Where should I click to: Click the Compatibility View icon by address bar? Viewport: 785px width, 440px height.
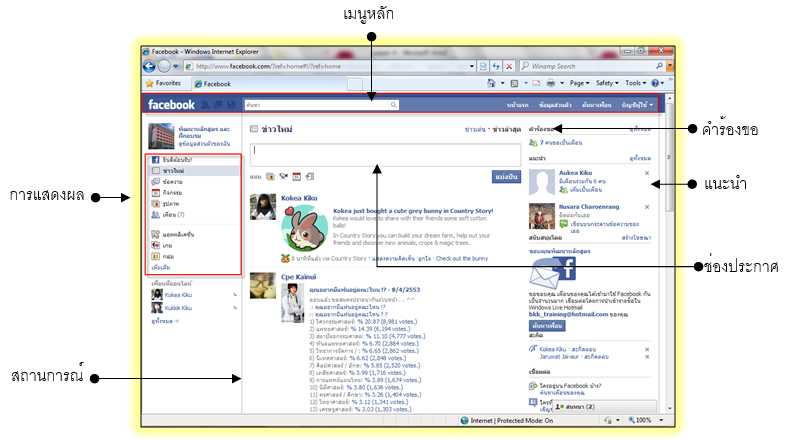pyautogui.click(x=483, y=66)
